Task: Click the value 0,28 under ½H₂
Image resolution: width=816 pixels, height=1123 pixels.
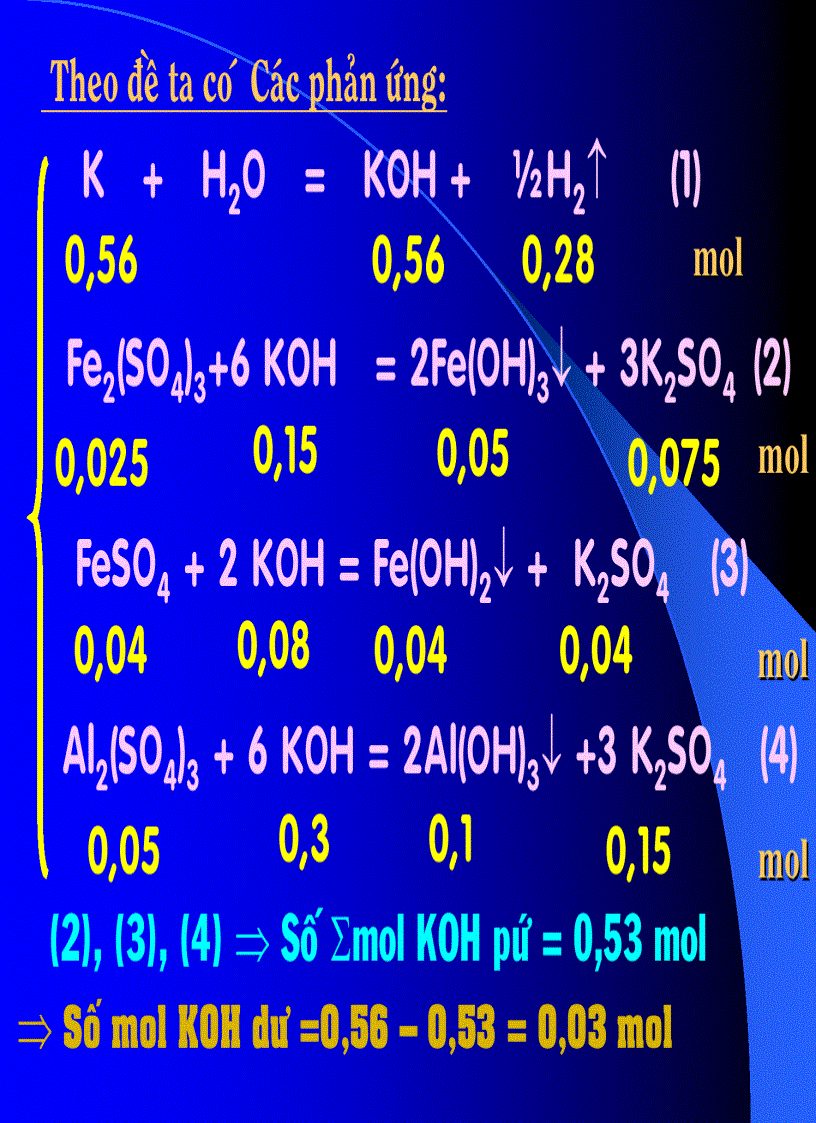Action: (558, 262)
